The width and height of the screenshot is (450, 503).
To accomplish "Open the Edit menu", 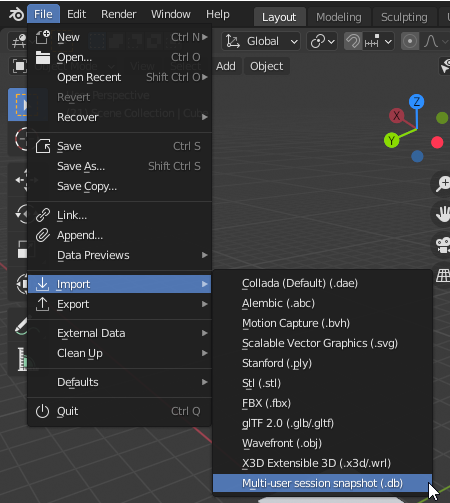I will pyautogui.click(x=76, y=14).
